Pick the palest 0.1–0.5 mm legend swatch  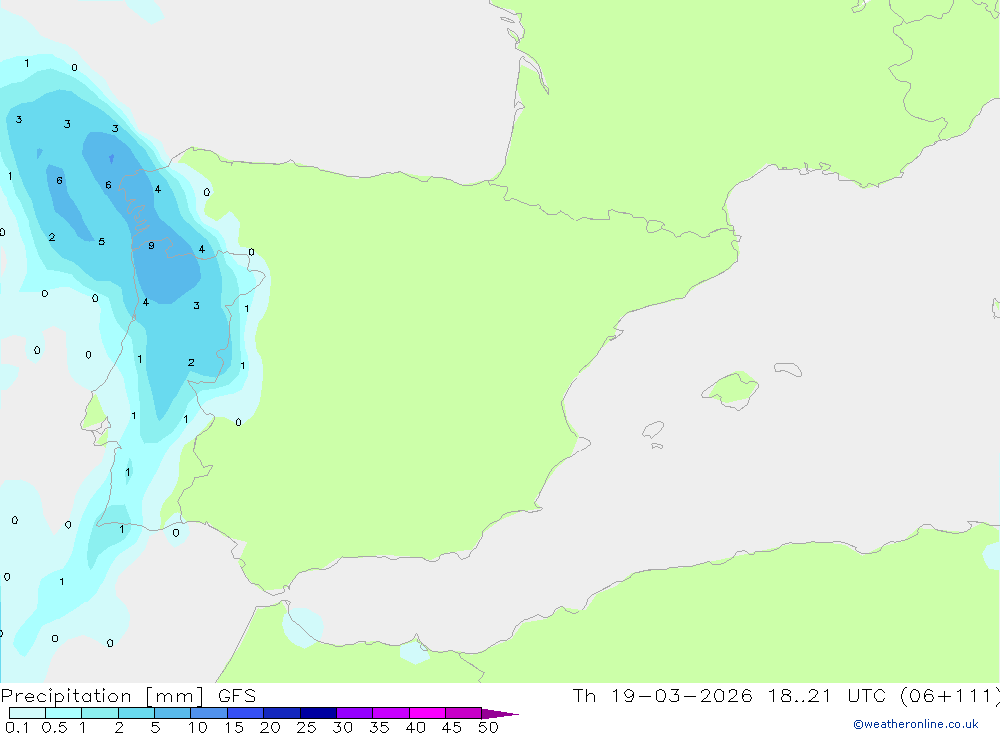click(27, 713)
